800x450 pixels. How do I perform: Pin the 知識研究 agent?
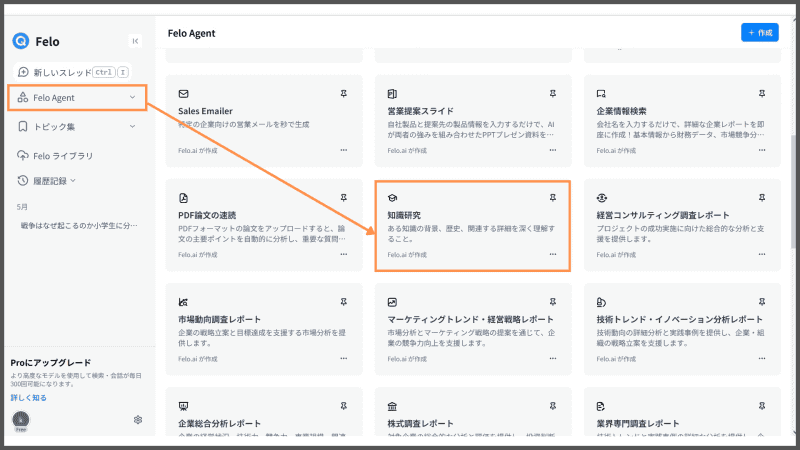[x=553, y=197]
